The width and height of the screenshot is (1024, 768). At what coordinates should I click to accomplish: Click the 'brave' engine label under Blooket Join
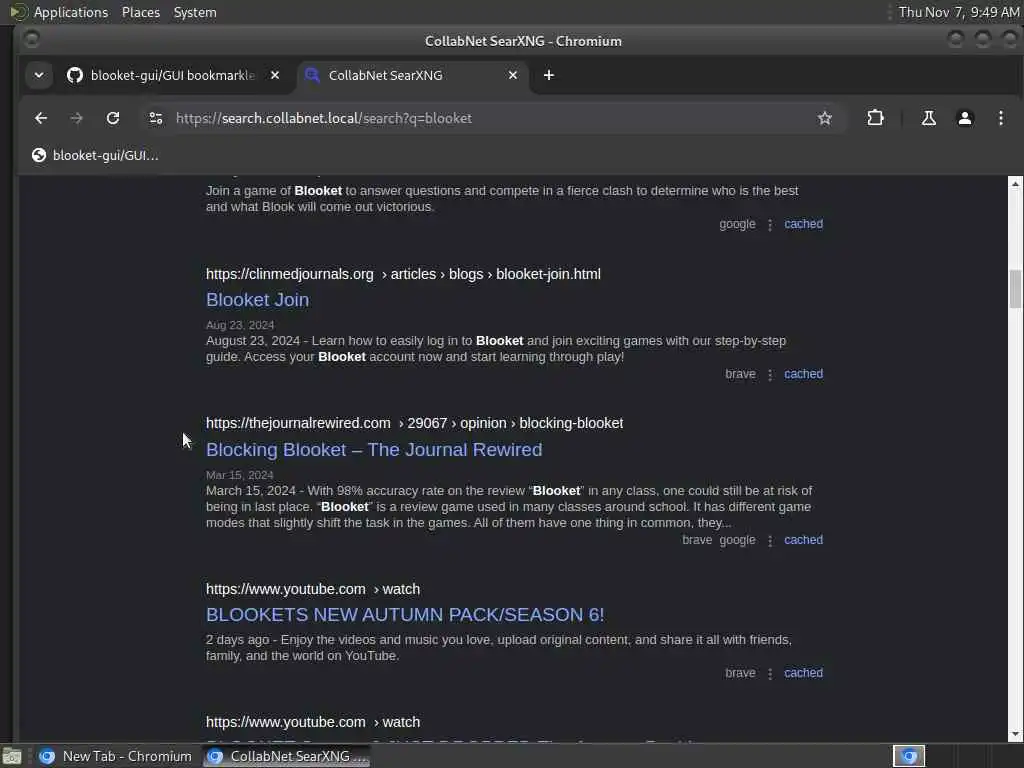click(x=740, y=374)
